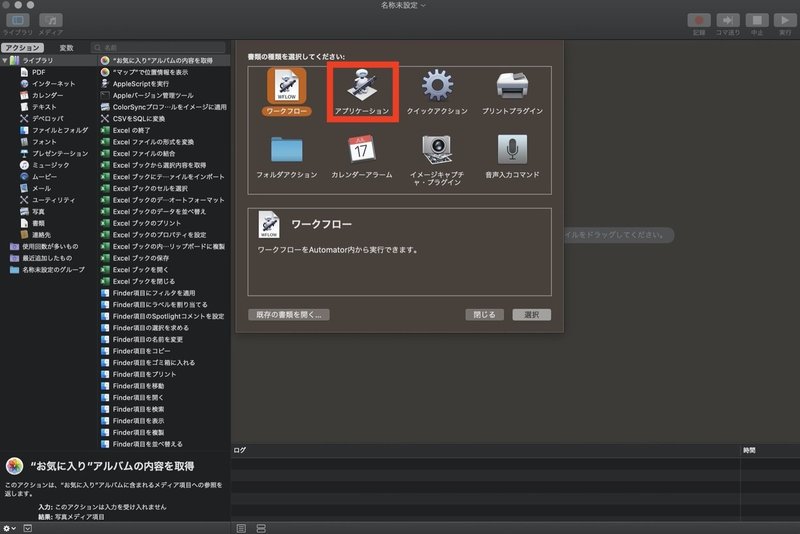Choose the カレンダーアラーム calendar icon
Image resolution: width=800 pixels, height=534 pixels.
pyautogui.click(x=362, y=149)
